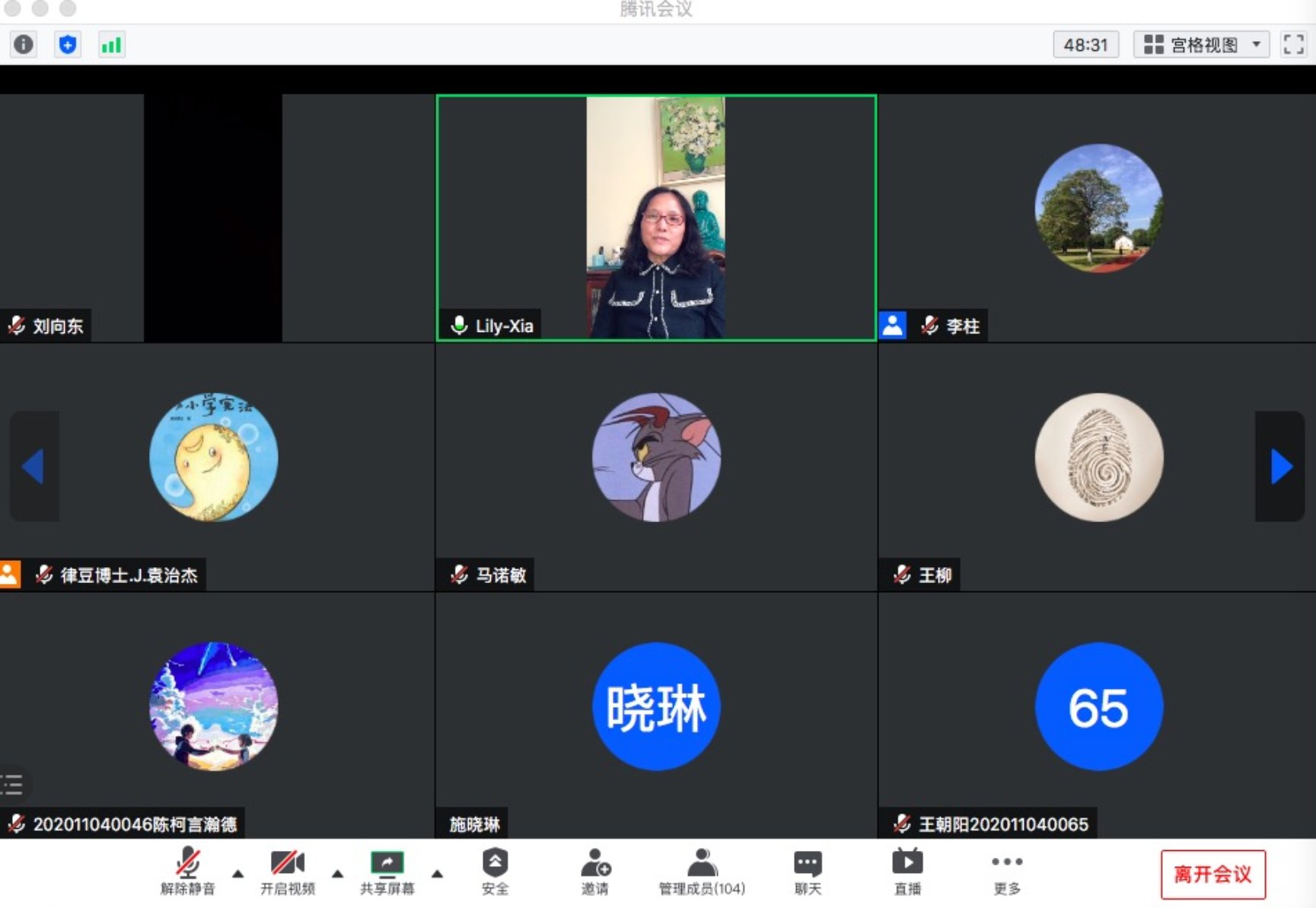Open the 宫格视图 layout dropdown
The image size is (1316, 908).
pos(1201,44)
